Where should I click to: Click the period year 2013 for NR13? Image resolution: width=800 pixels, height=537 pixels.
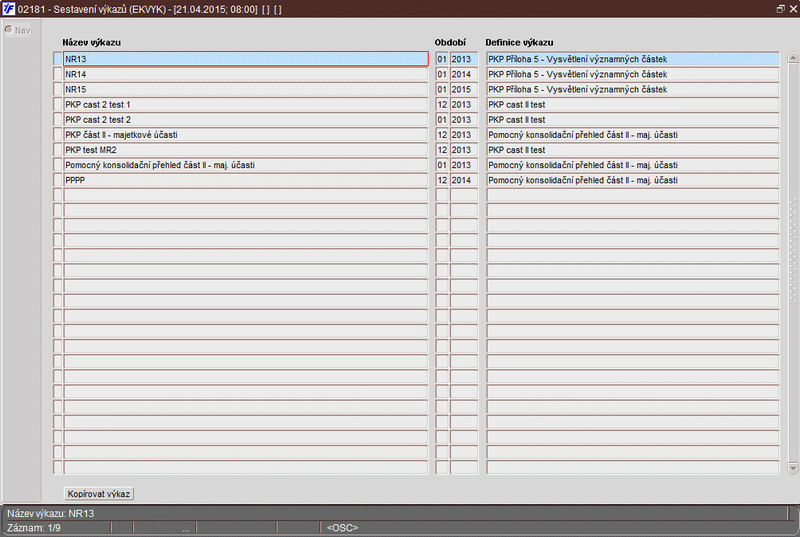point(464,59)
